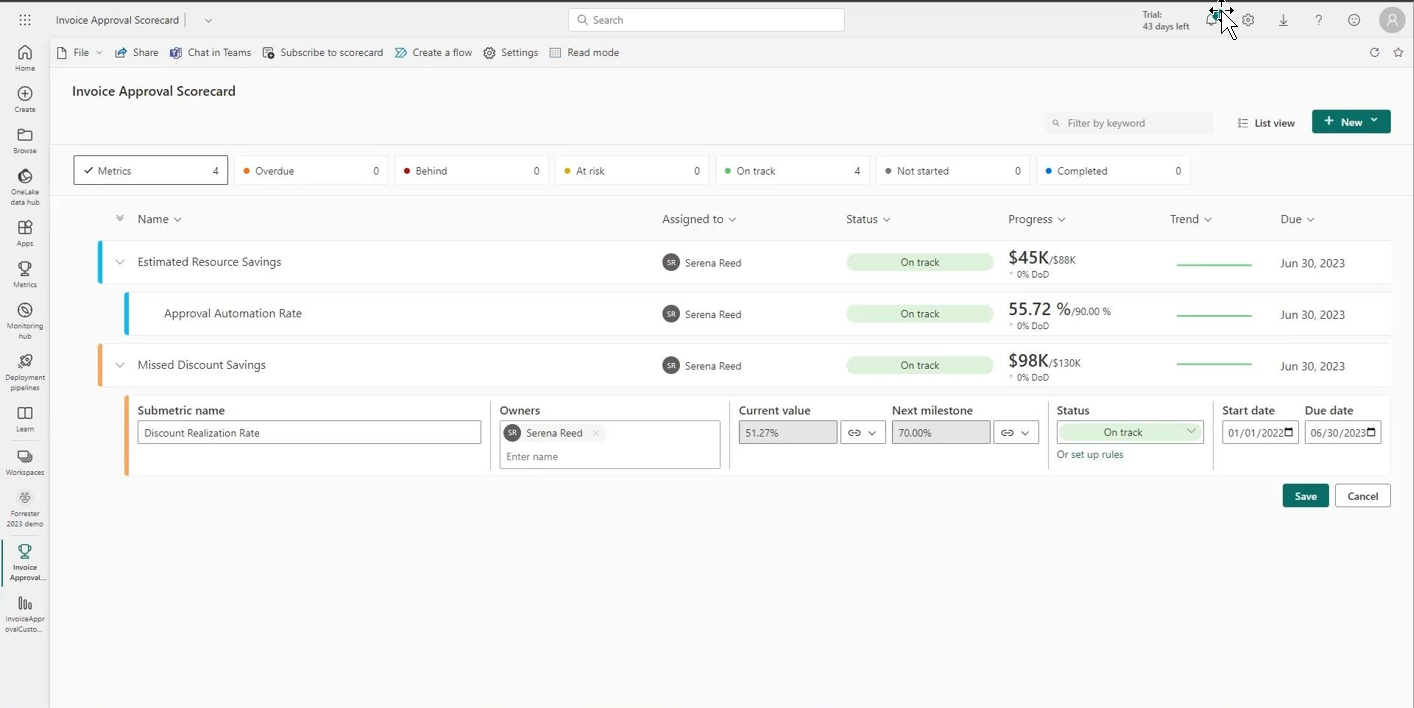
Task: Open the feedback smiley icon
Action: 1353,20
